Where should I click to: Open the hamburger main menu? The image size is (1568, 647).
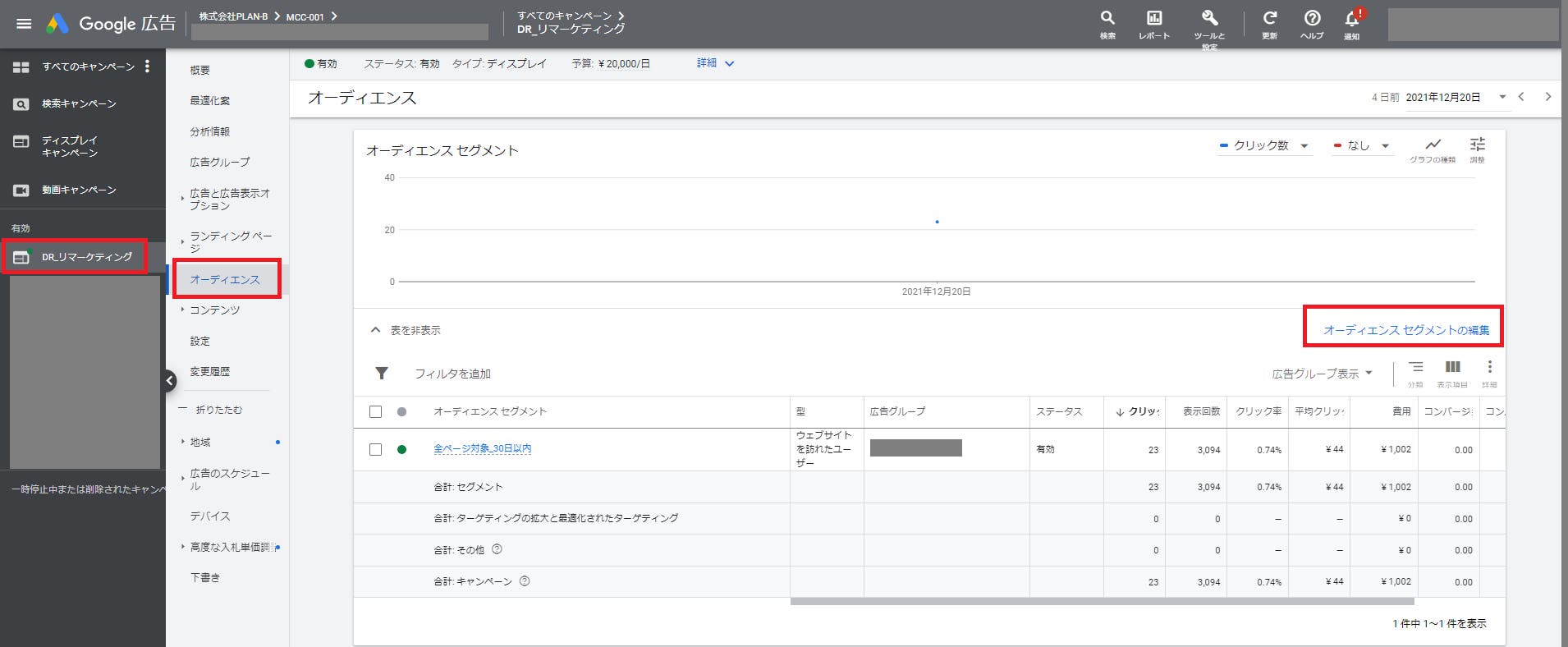24,24
